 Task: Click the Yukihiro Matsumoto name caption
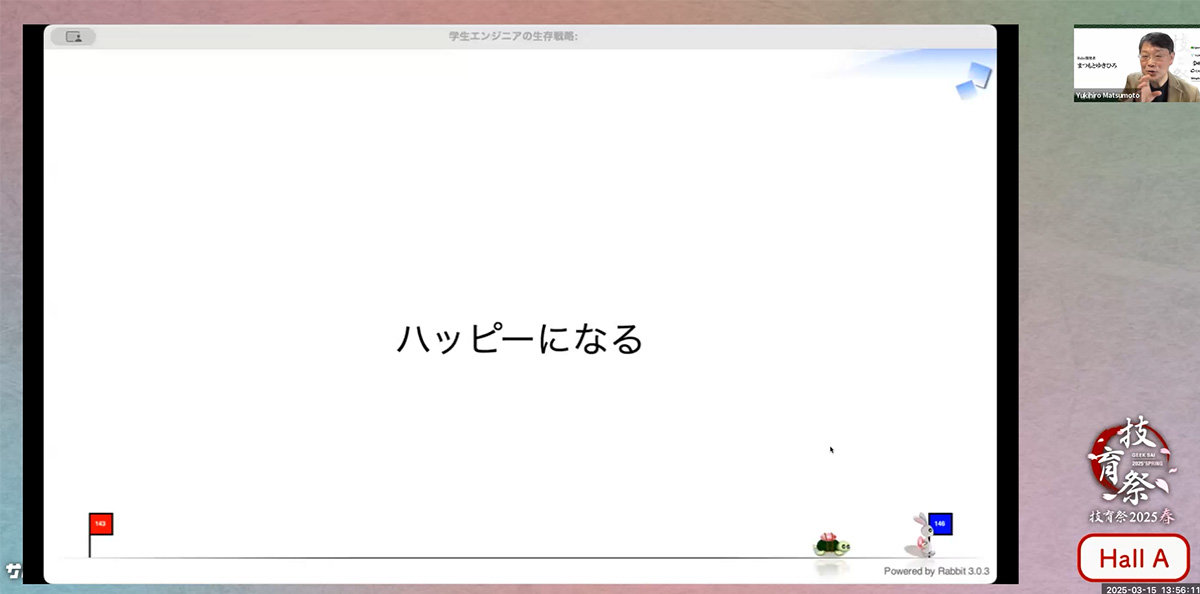pos(1107,96)
